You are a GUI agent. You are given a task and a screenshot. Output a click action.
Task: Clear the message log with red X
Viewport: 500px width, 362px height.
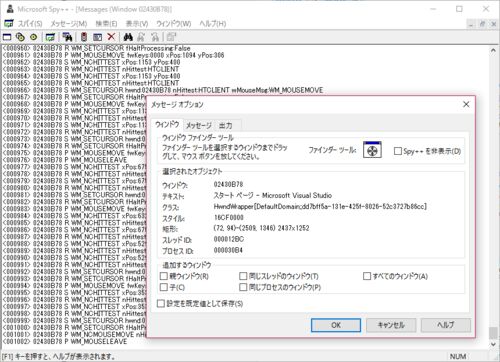[111, 37]
